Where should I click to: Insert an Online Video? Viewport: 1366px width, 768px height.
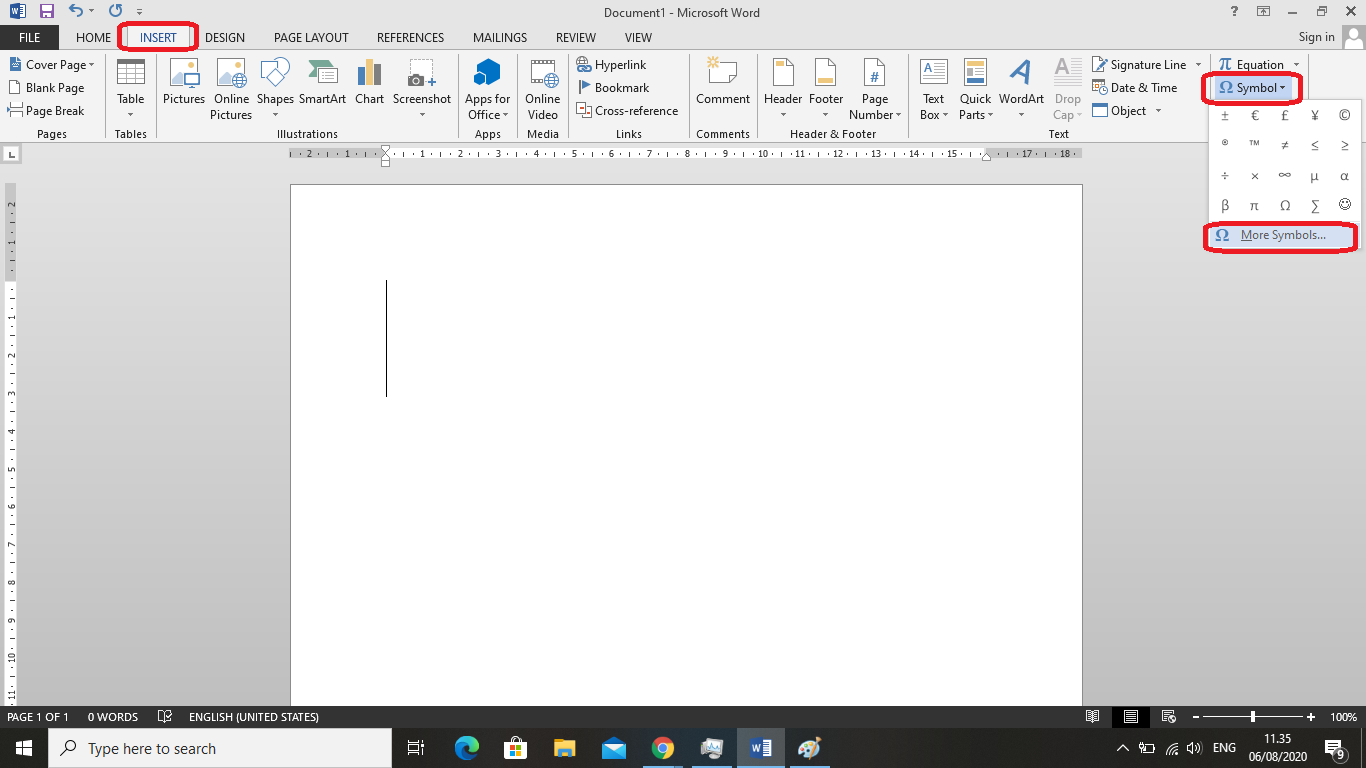543,89
